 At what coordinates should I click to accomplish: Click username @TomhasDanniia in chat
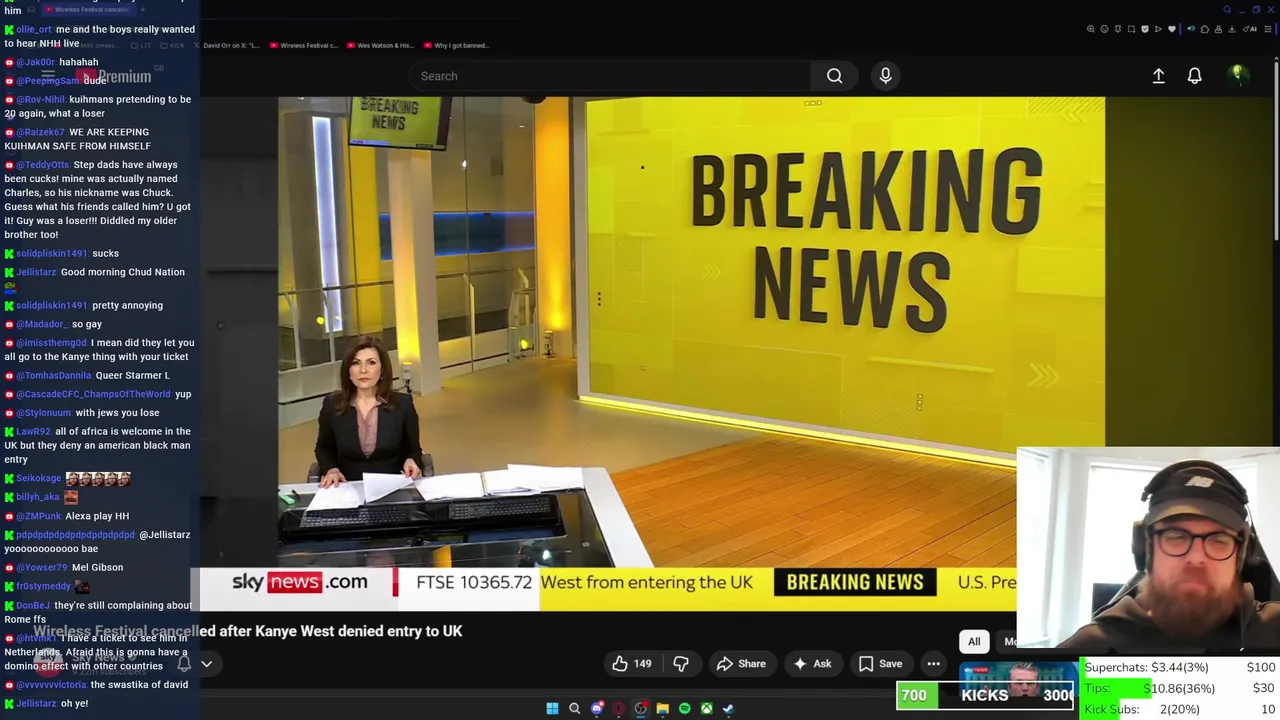54,375
